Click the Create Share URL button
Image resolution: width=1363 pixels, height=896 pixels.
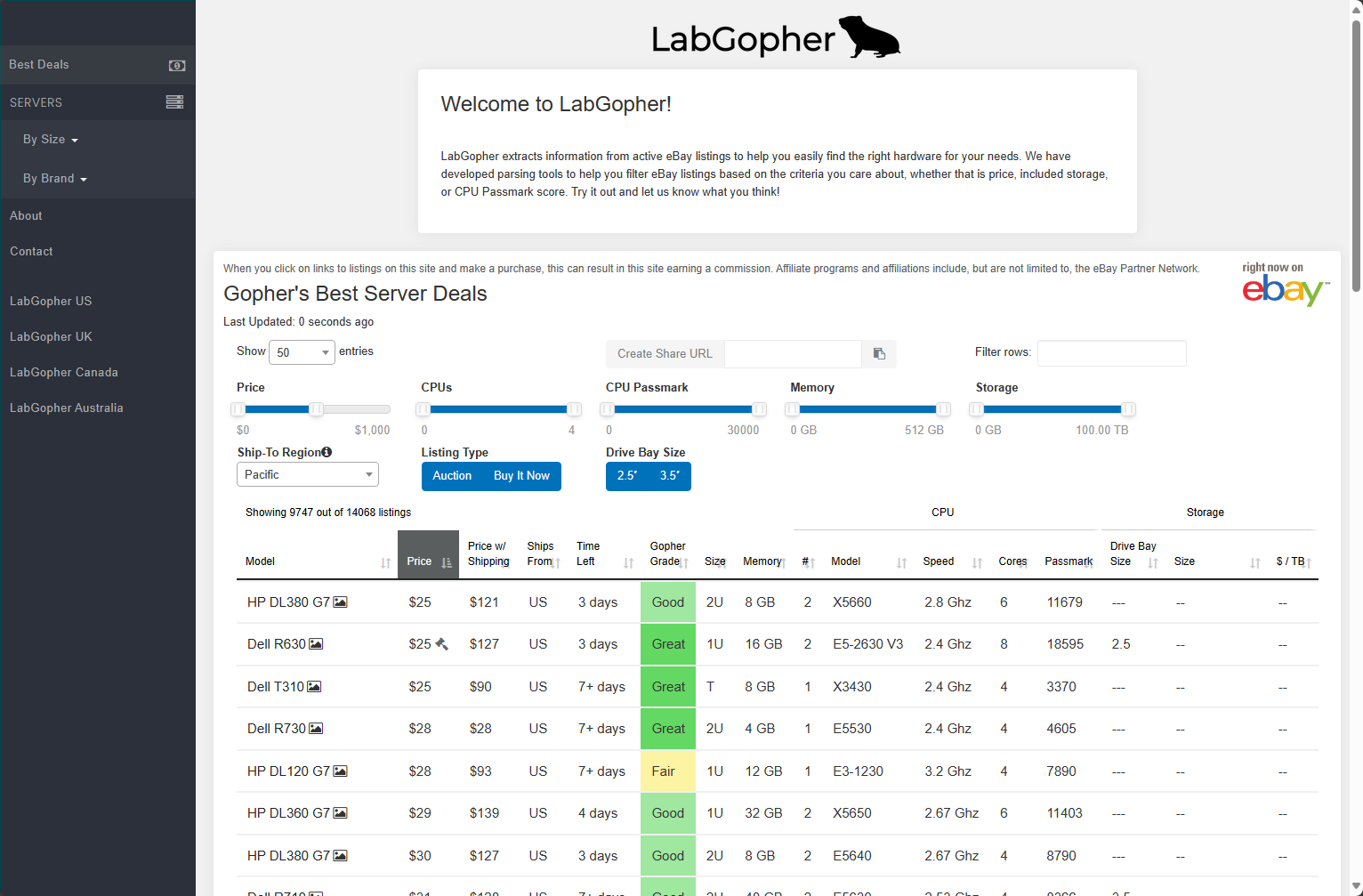[x=665, y=353]
